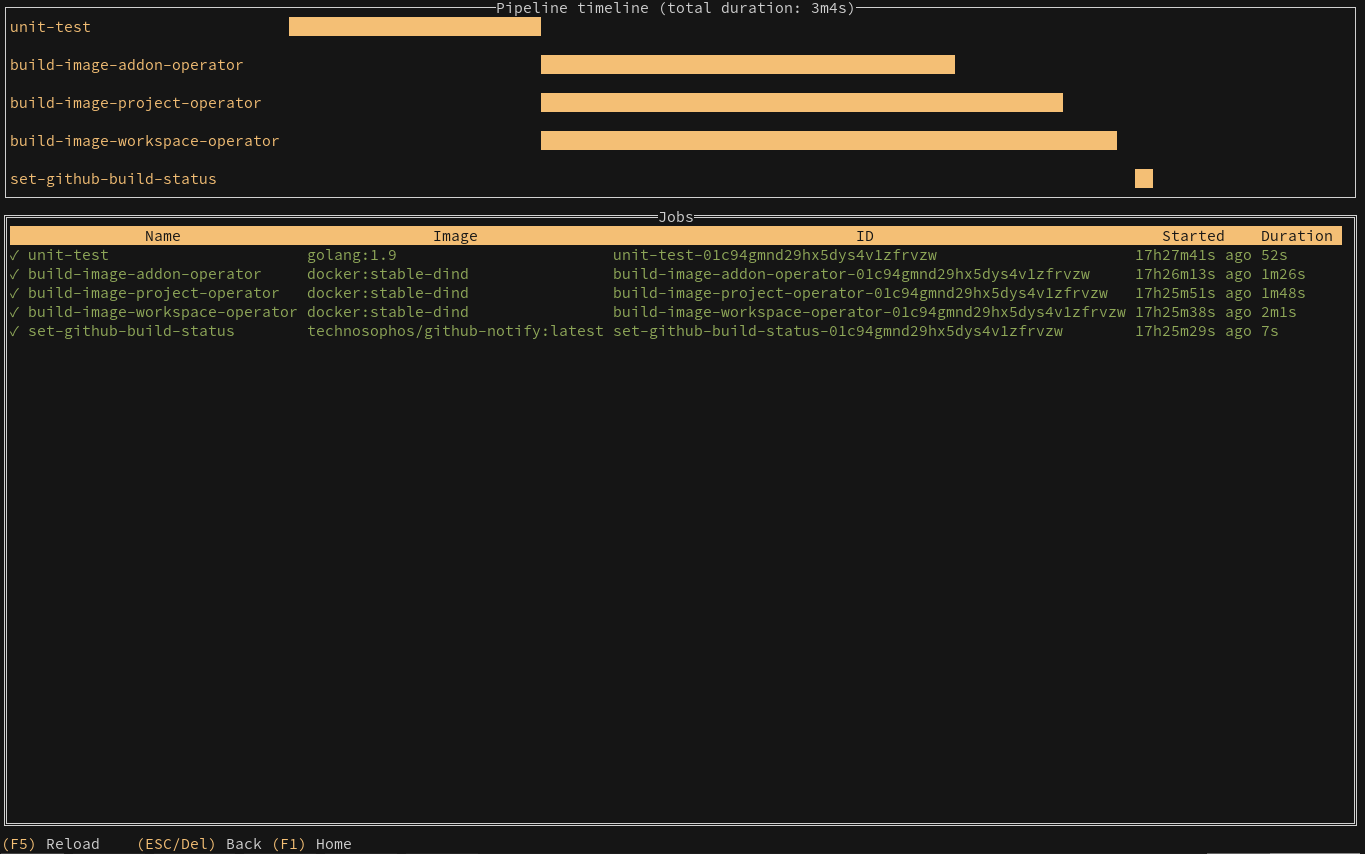Image resolution: width=1365 pixels, height=854 pixels.
Task: Click the build-image-project-operator-01c94gmnd29hx5dys4v1zfrvzw ID
Action: pyautogui.click(x=860, y=293)
